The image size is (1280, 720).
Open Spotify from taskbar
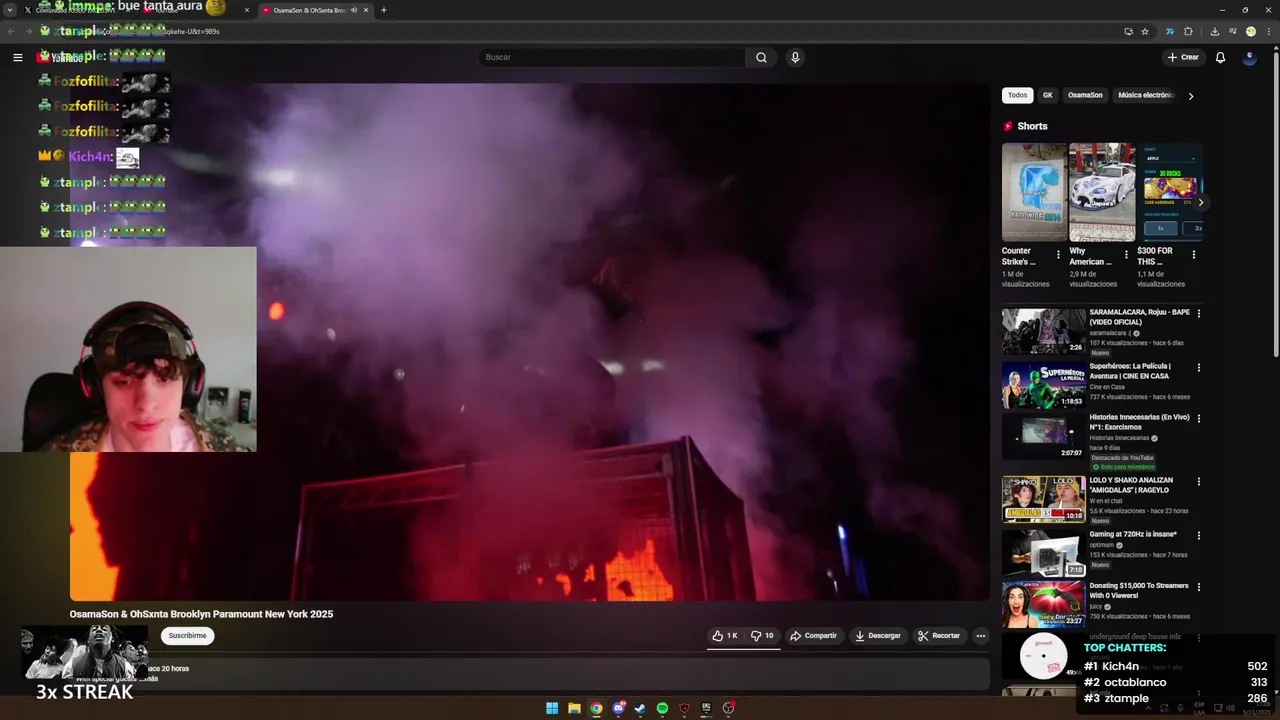662,708
